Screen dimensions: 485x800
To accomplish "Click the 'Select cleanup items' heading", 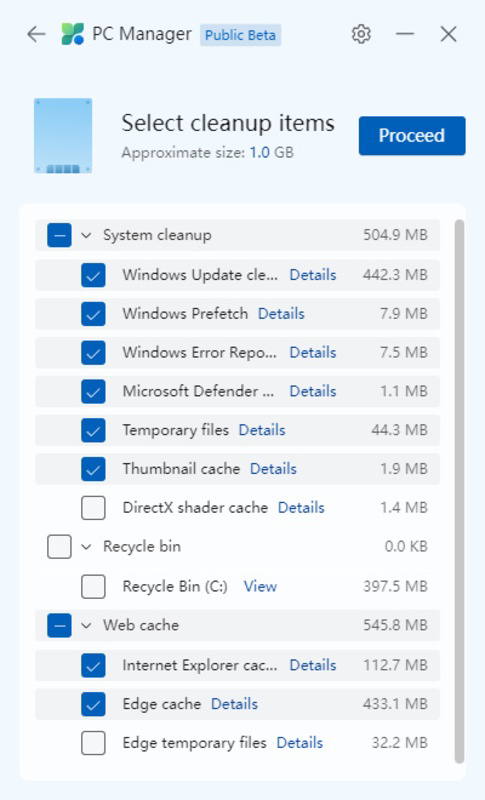I will pyautogui.click(x=228, y=123).
